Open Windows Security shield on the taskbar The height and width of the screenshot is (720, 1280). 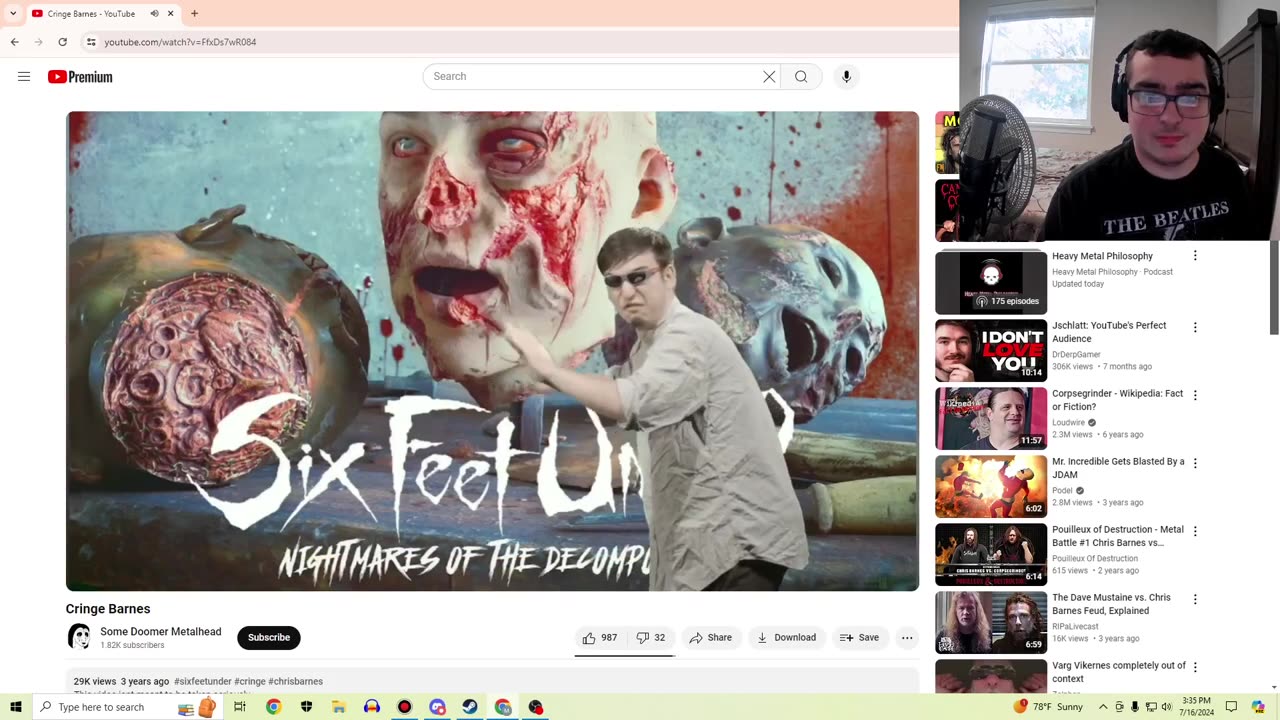[306, 707]
